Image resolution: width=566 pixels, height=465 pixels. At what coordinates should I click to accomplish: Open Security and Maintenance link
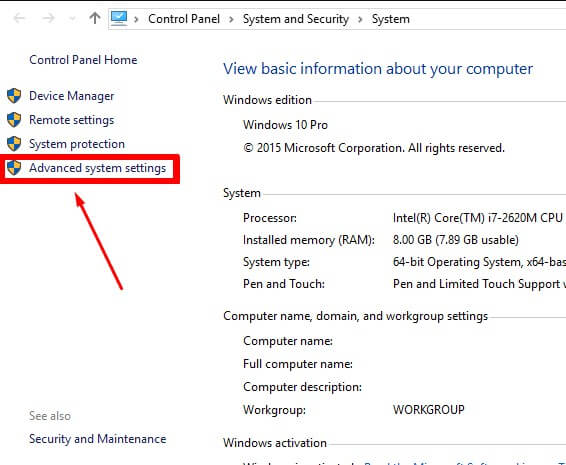(x=97, y=439)
